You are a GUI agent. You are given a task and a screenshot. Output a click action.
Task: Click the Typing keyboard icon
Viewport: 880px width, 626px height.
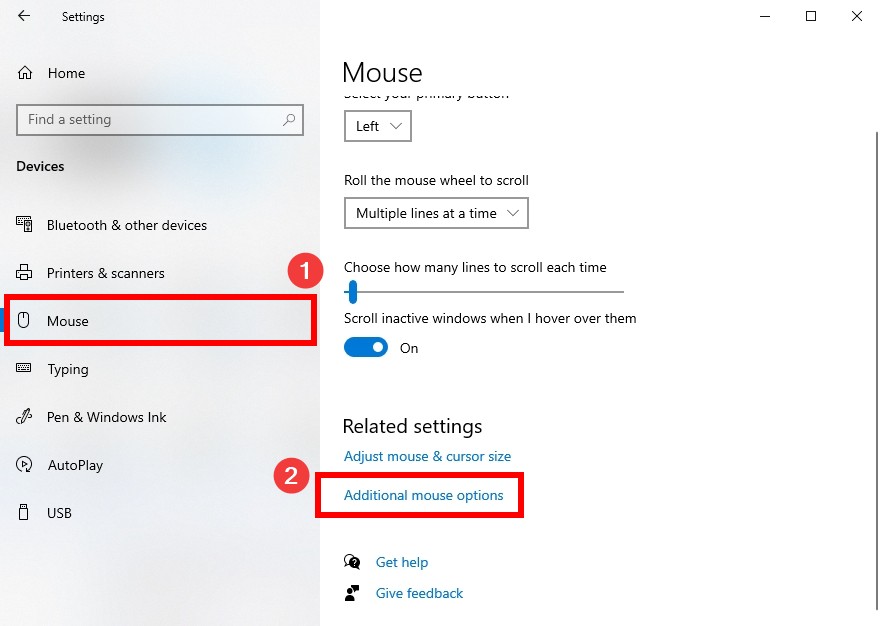pyautogui.click(x=24, y=368)
